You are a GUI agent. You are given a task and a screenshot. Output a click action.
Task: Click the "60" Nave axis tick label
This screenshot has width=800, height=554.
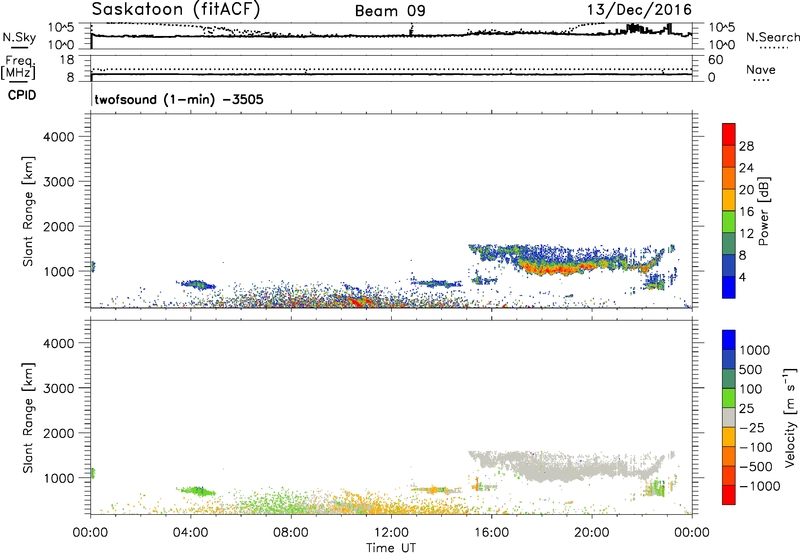(x=715, y=60)
